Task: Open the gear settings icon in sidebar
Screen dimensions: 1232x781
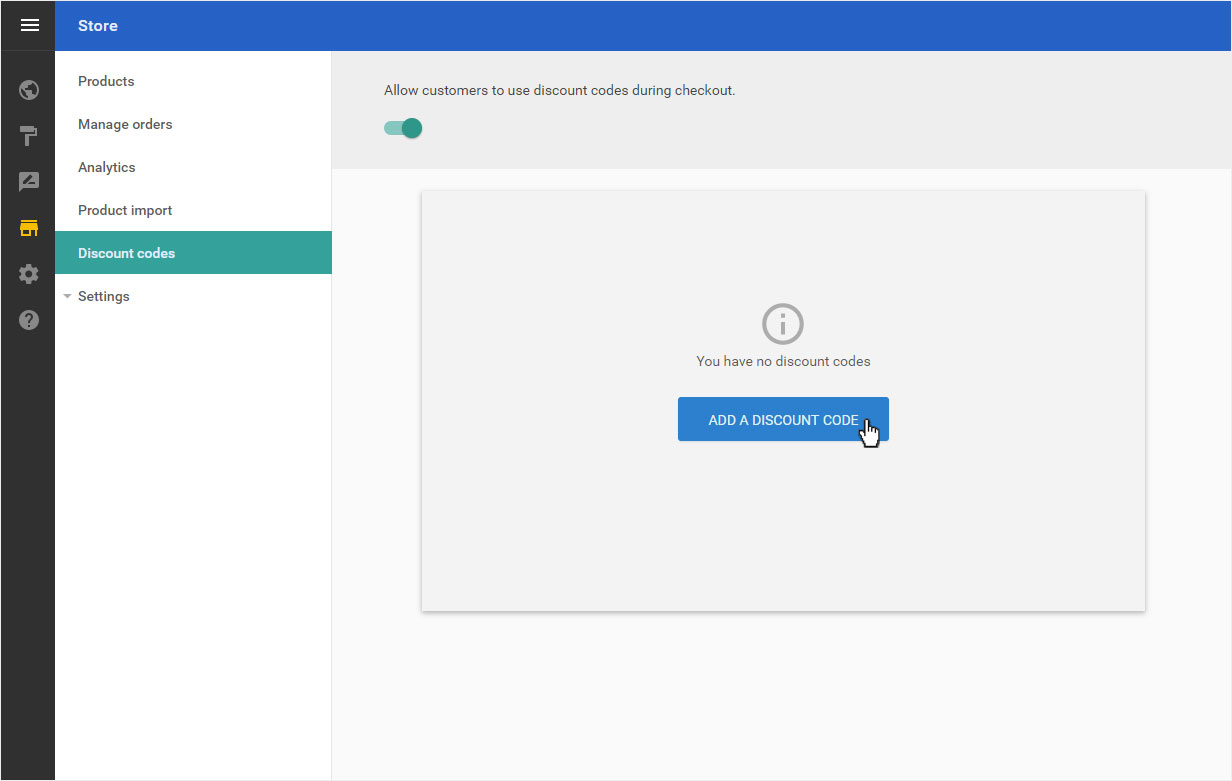Action: pyautogui.click(x=29, y=274)
